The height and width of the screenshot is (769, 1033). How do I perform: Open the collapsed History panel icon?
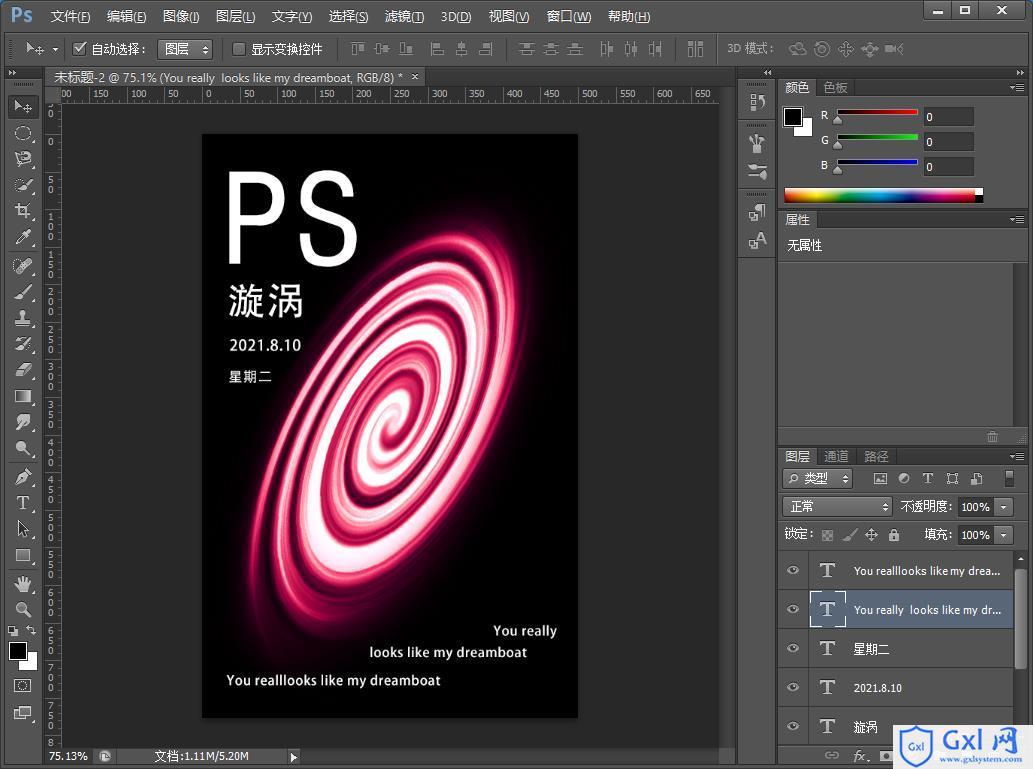[x=757, y=102]
